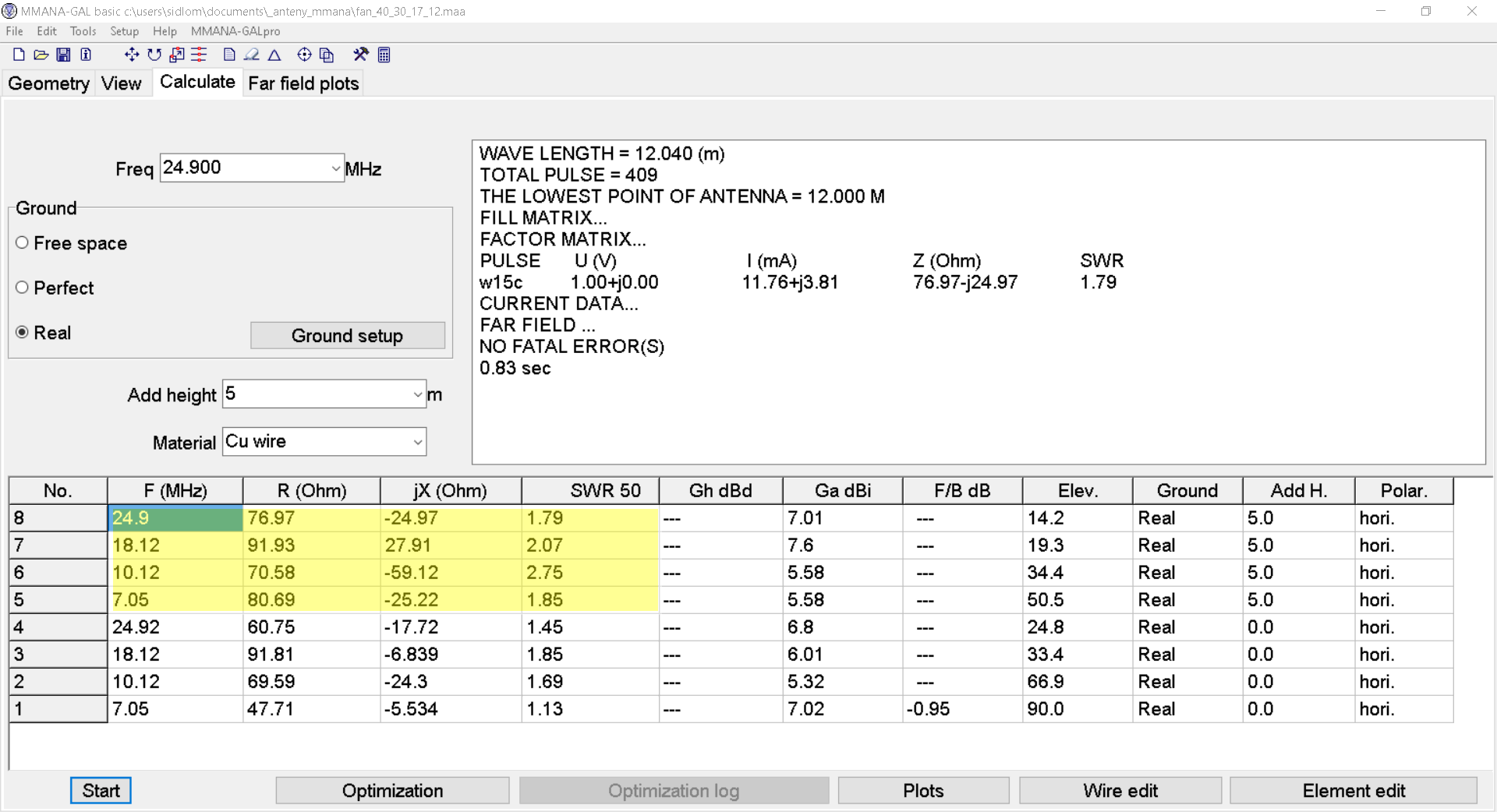Save using the floppy disk icon
This screenshot has width=1497, height=812.
click(64, 55)
